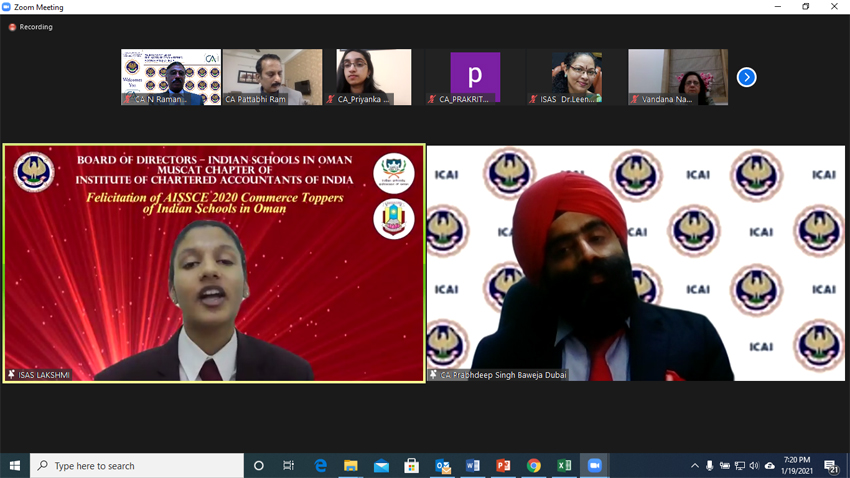Open the Windows Start menu
Image resolution: width=850 pixels, height=478 pixels.
[15, 466]
